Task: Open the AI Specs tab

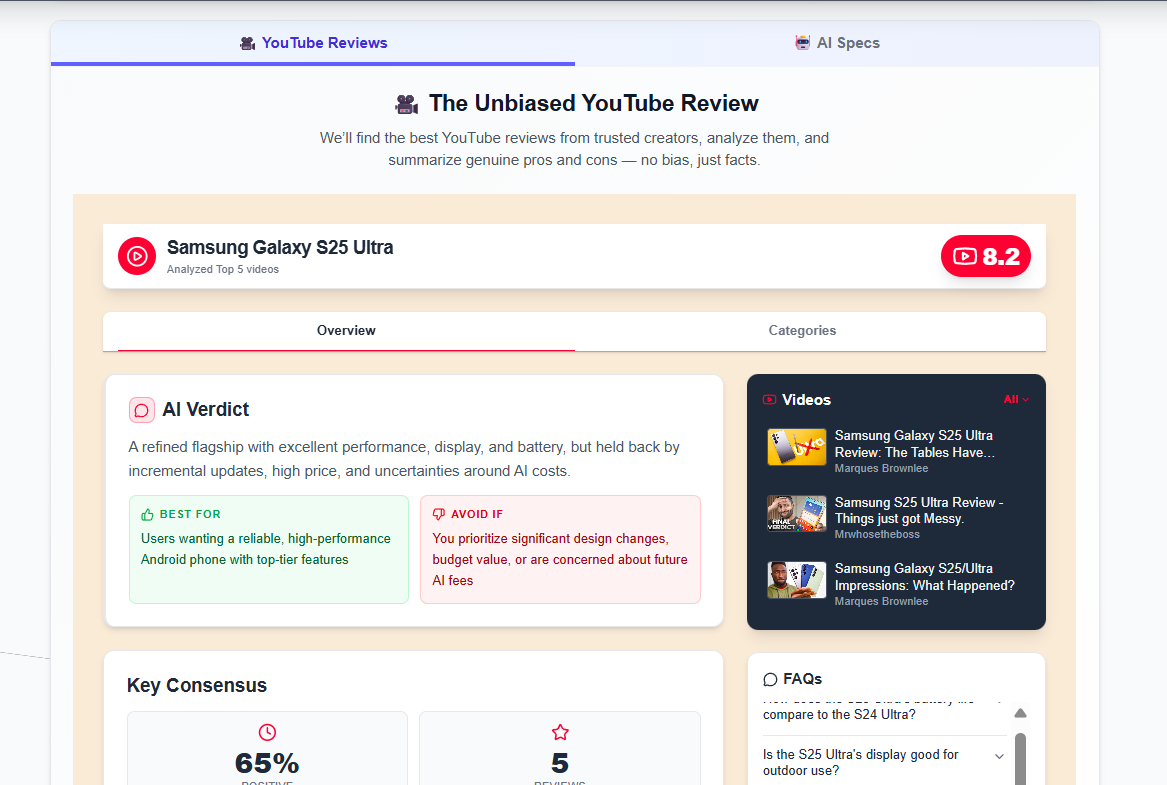Action: click(837, 43)
